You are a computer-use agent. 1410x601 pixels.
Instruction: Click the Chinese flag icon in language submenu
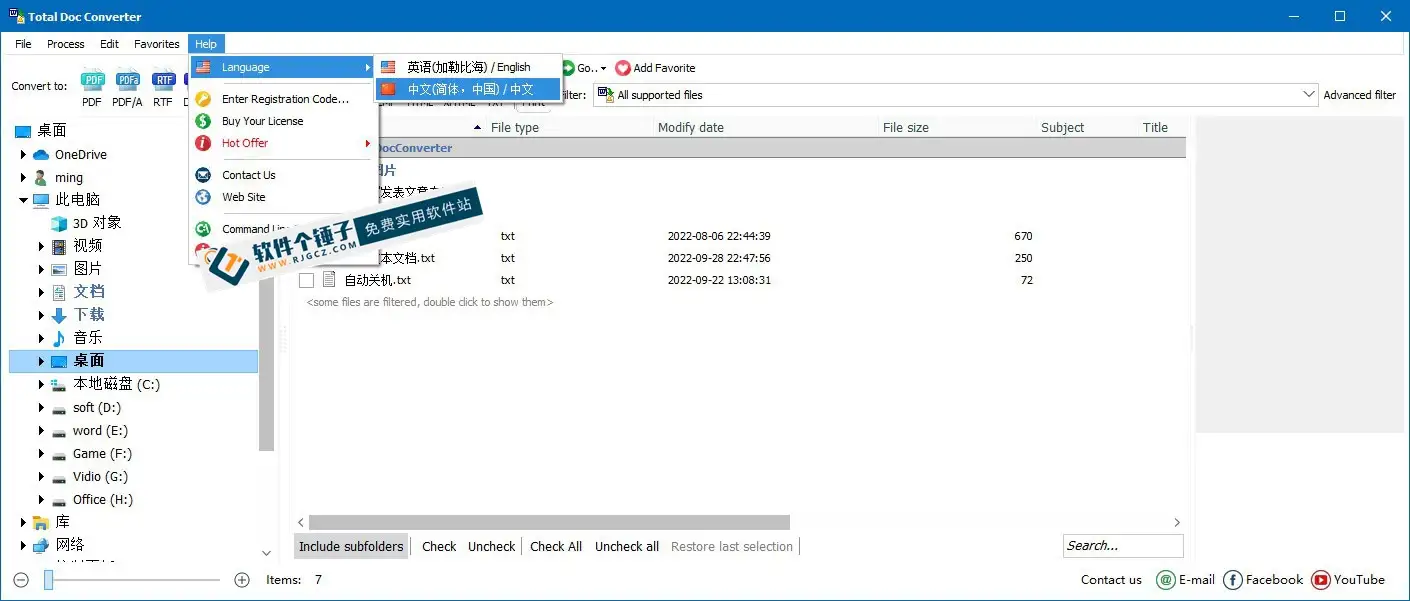[388, 89]
